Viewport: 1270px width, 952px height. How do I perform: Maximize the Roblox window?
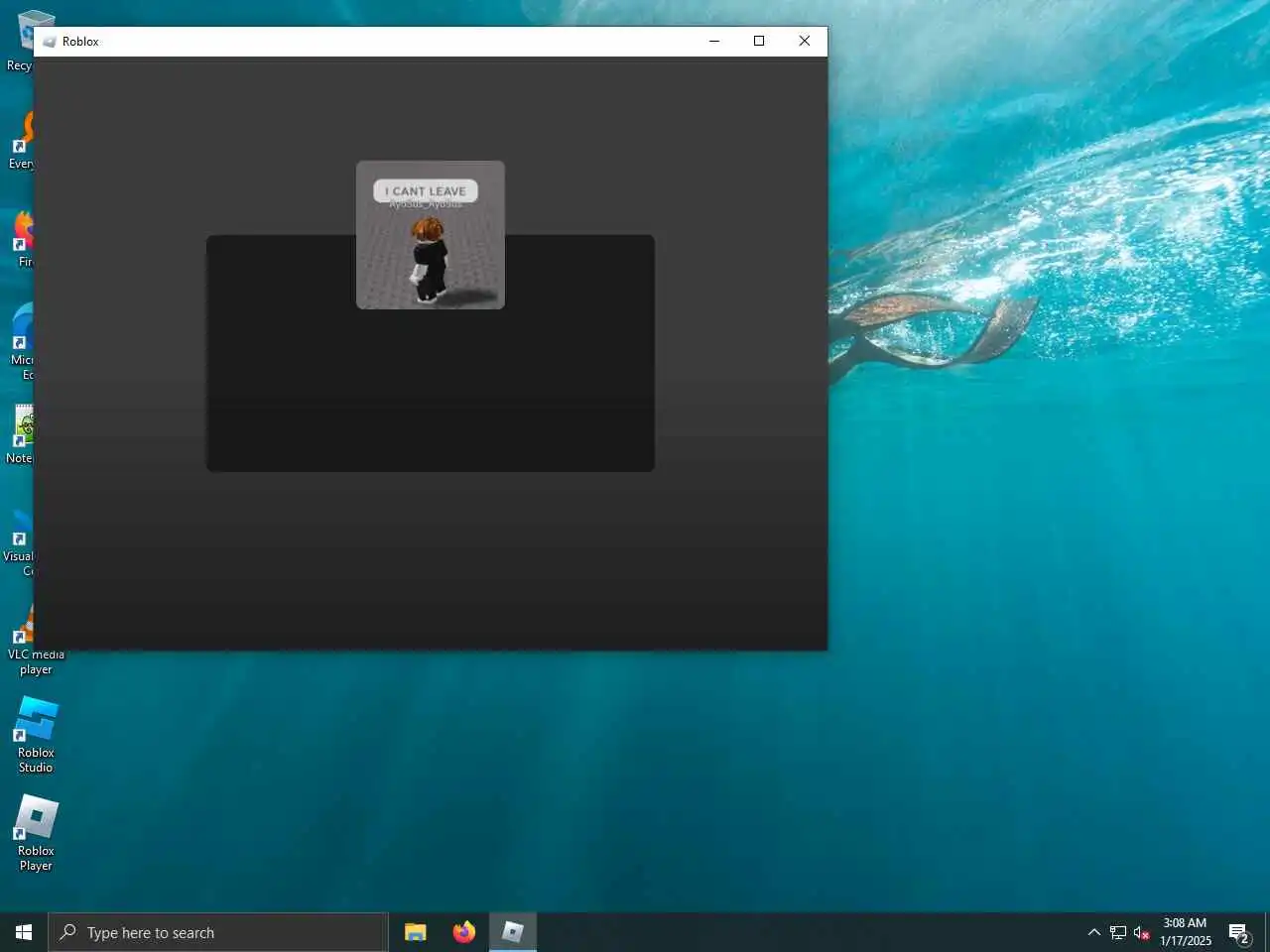coord(759,42)
